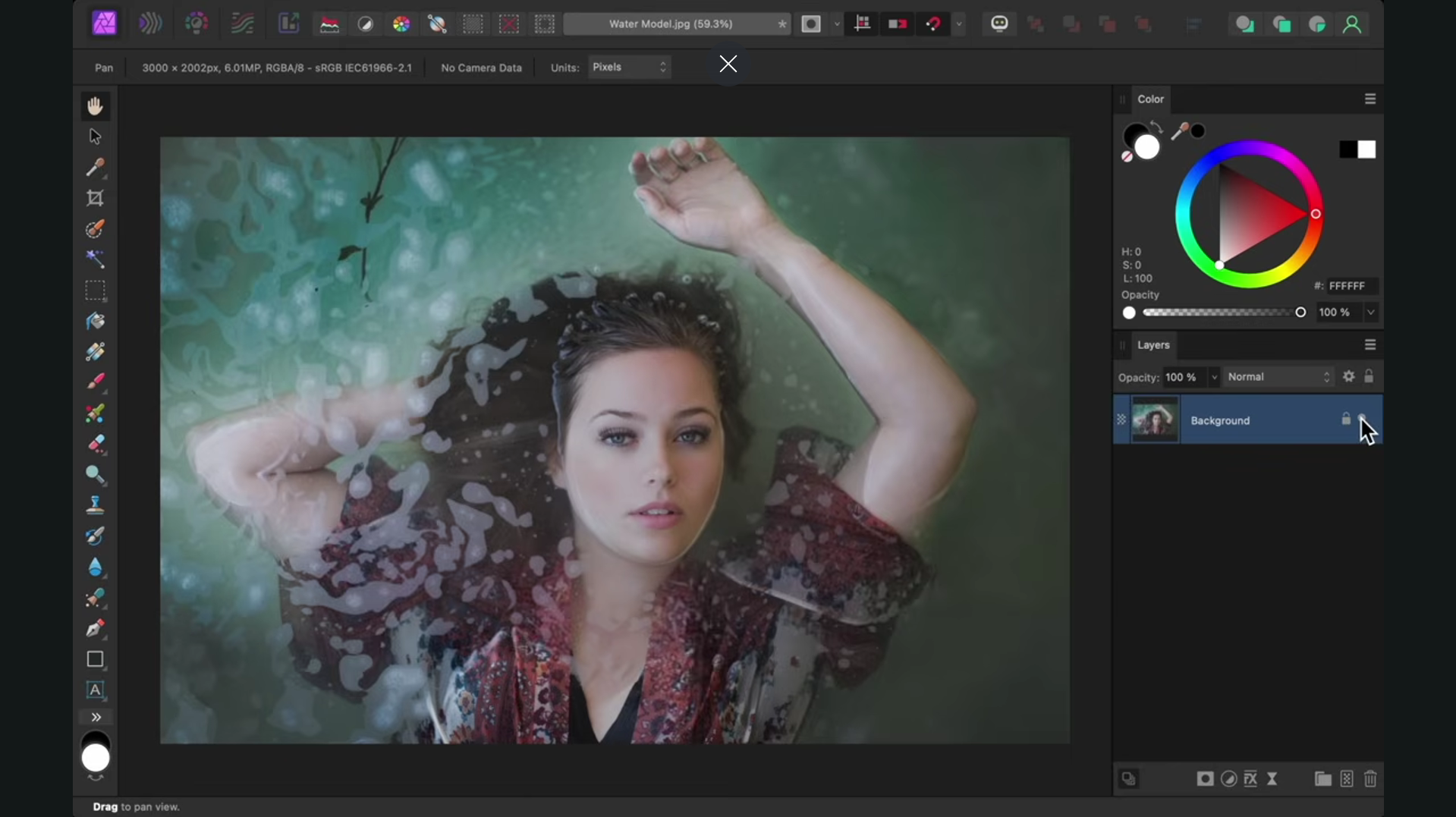Click Select All icon in top toolbar
The width and height of the screenshot is (1456, 817).
[473, 24]
